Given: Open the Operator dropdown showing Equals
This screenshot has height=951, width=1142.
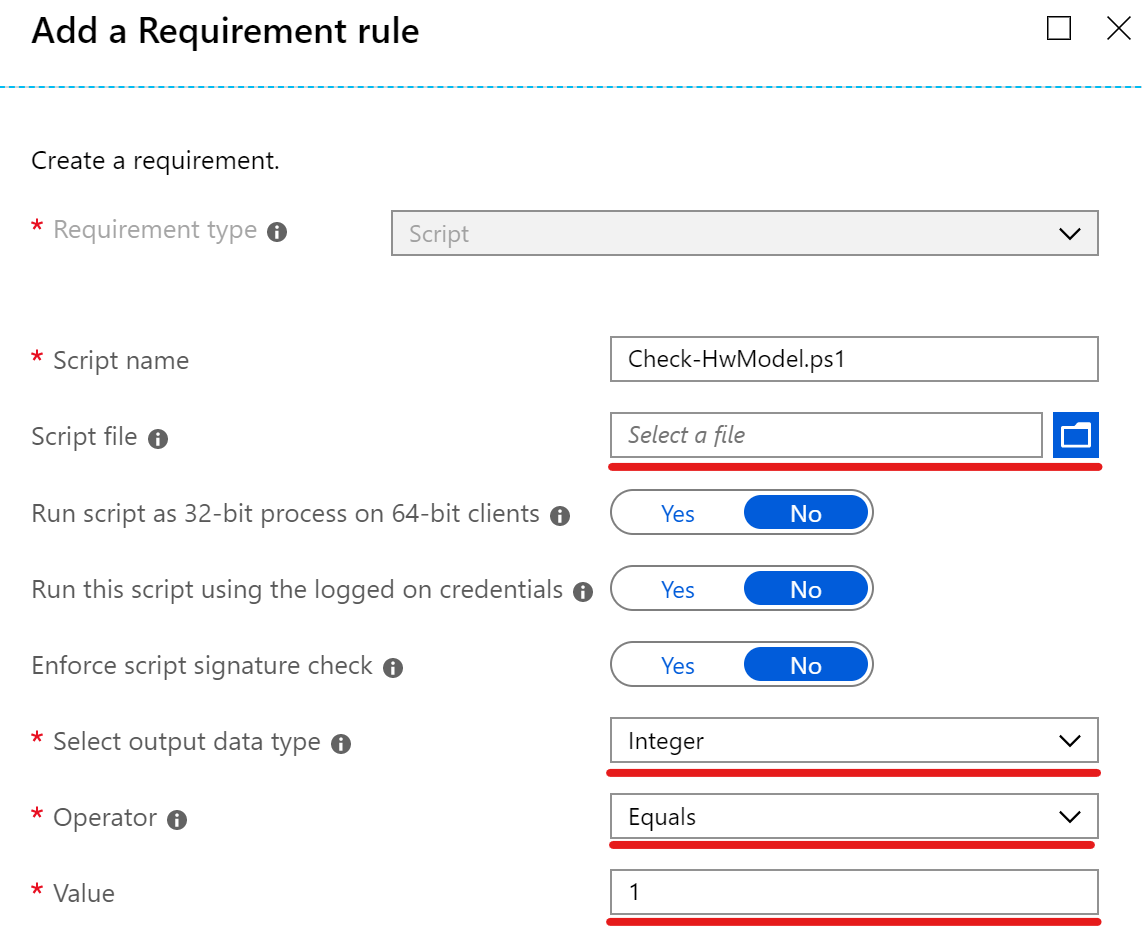Looking at the screenshot, I should click(853, 817).
